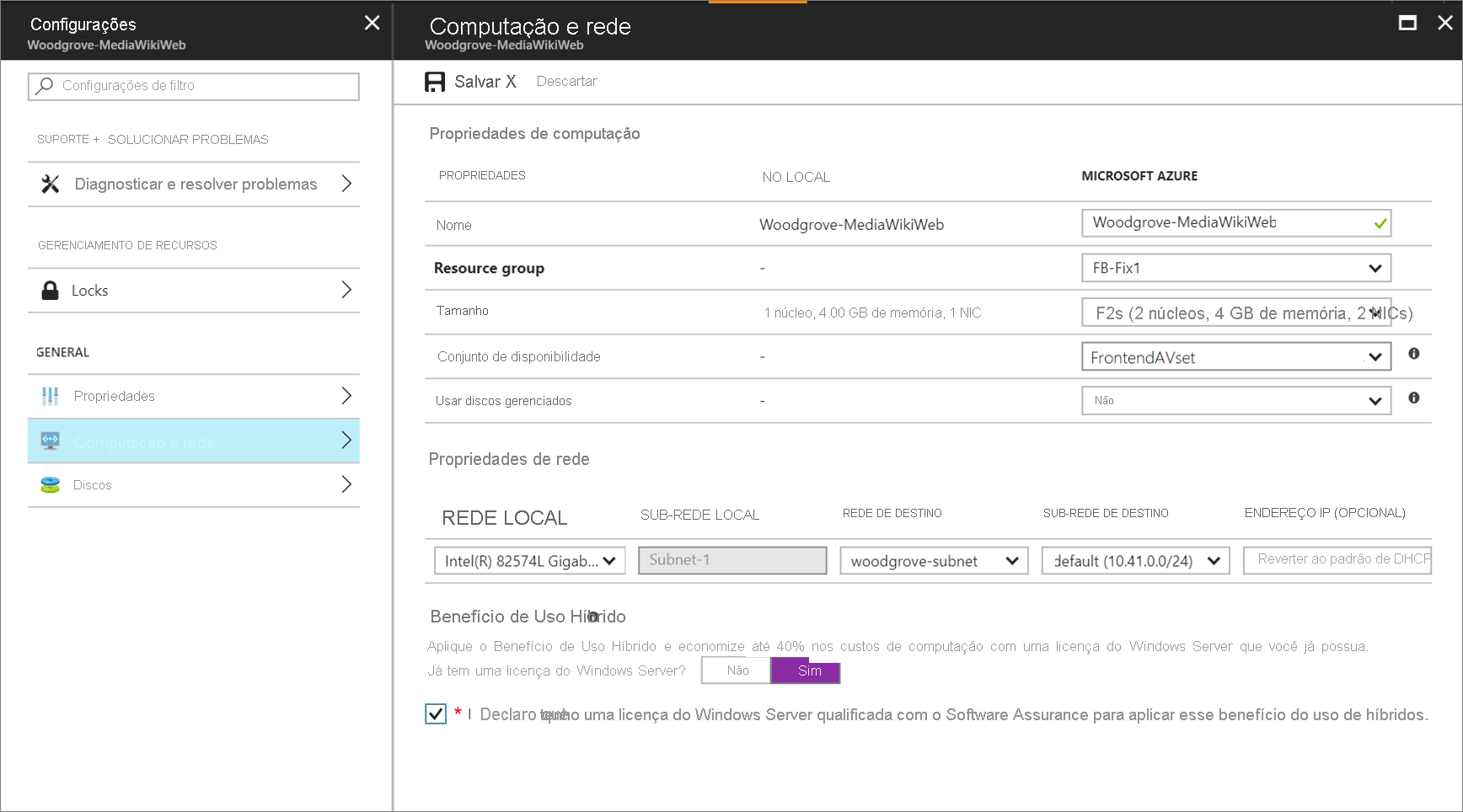The width and height of the screenshot is (1463, 812).
Task: Click the Descartar button
Action: [566, 82]
